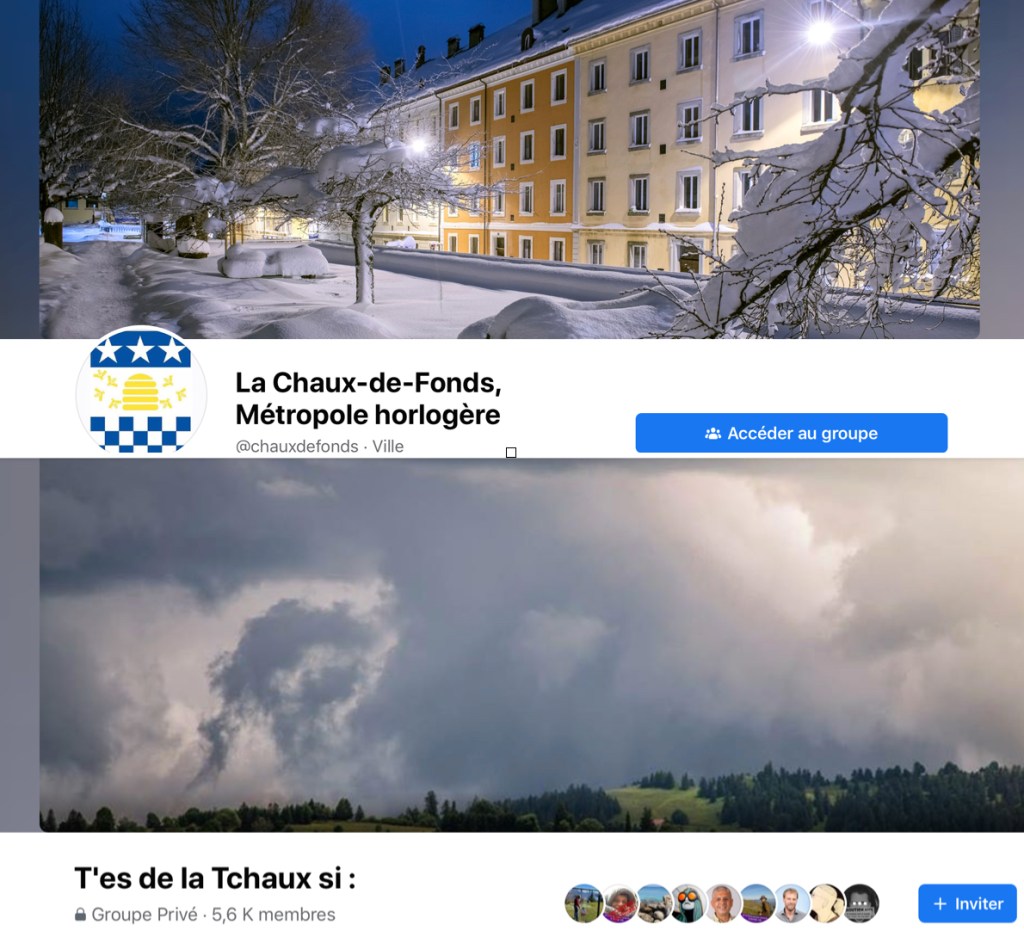The height and width of the screenshot is (931, 1024).
Task: View the 5,6 K membres list
Action: click(x=274, y=915)
